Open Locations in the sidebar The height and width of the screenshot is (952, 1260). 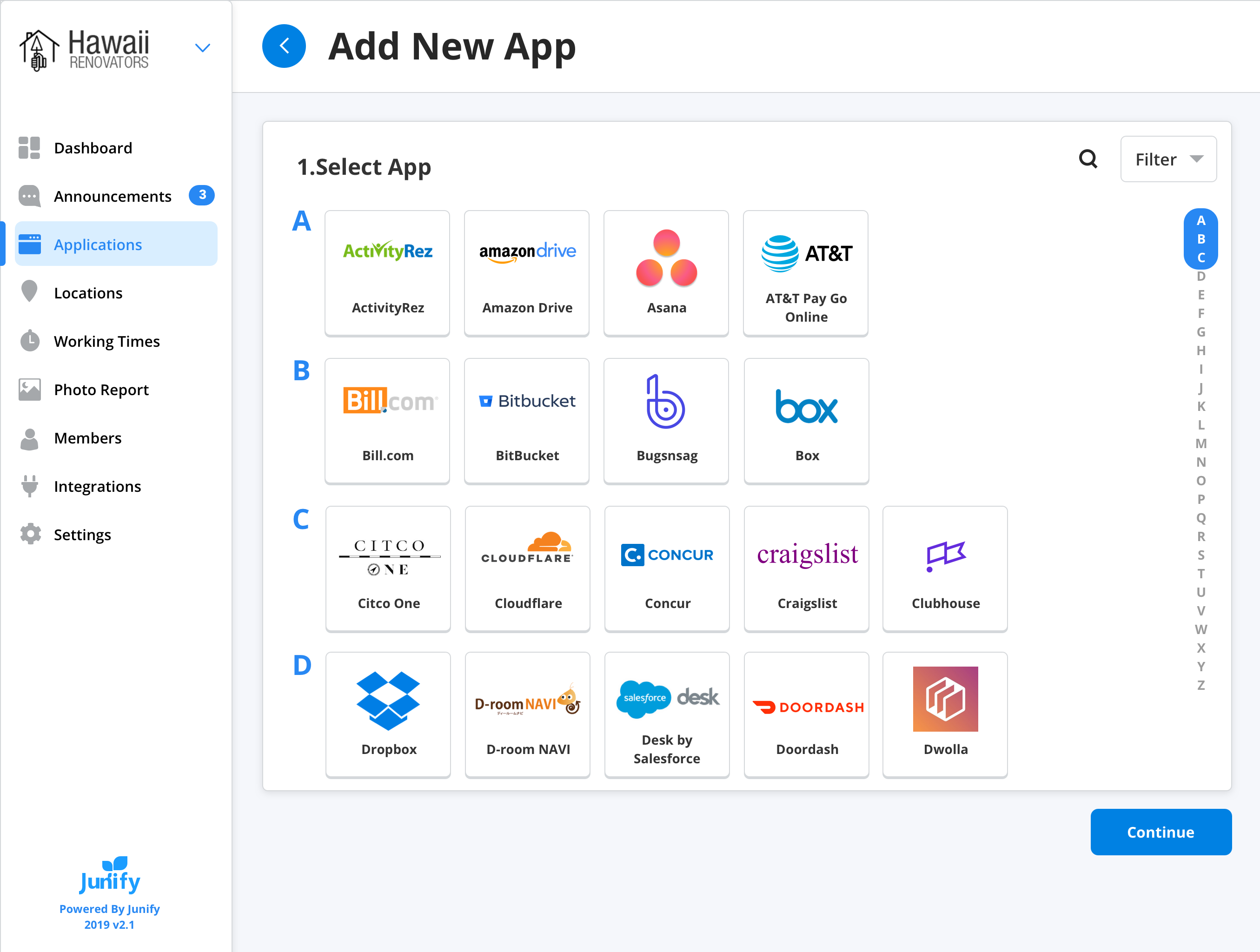tap(116, 293)
